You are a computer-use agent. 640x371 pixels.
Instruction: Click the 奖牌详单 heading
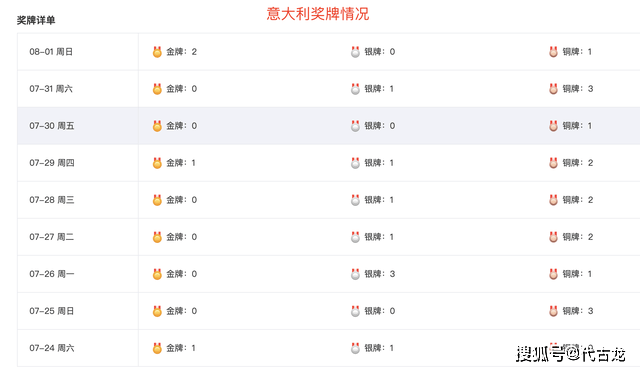36,20
